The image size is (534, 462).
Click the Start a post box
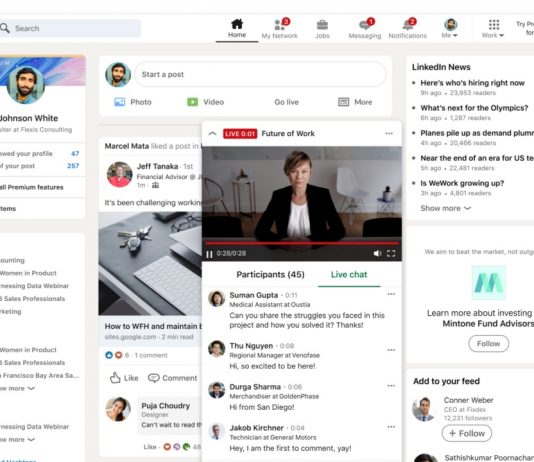pyautogui.click(x=260, y=74)
